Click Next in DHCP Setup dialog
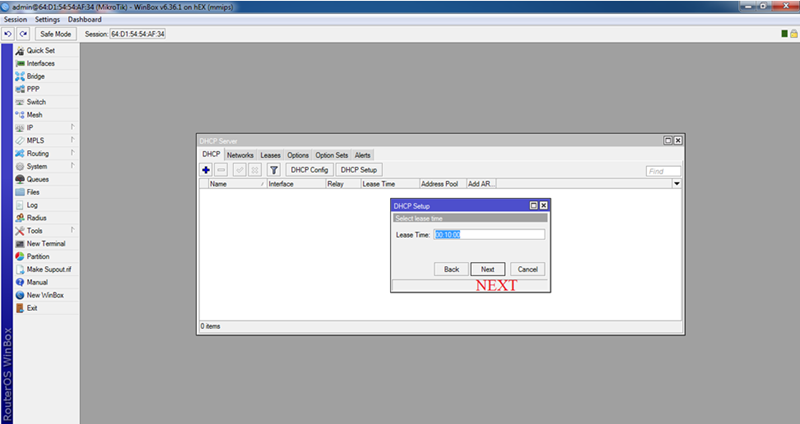Image resolution: width=800 pixels, height=424 pixels. [x=487, y=269]
